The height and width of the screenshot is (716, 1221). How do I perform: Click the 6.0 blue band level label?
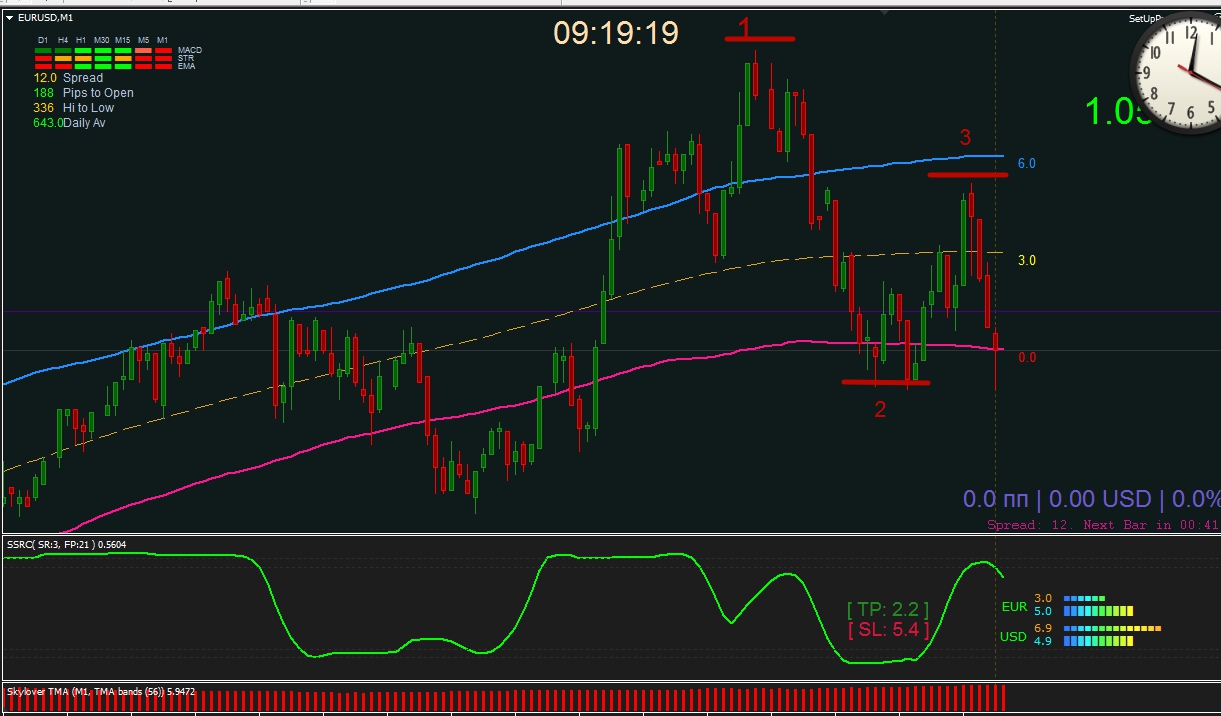1027,163
